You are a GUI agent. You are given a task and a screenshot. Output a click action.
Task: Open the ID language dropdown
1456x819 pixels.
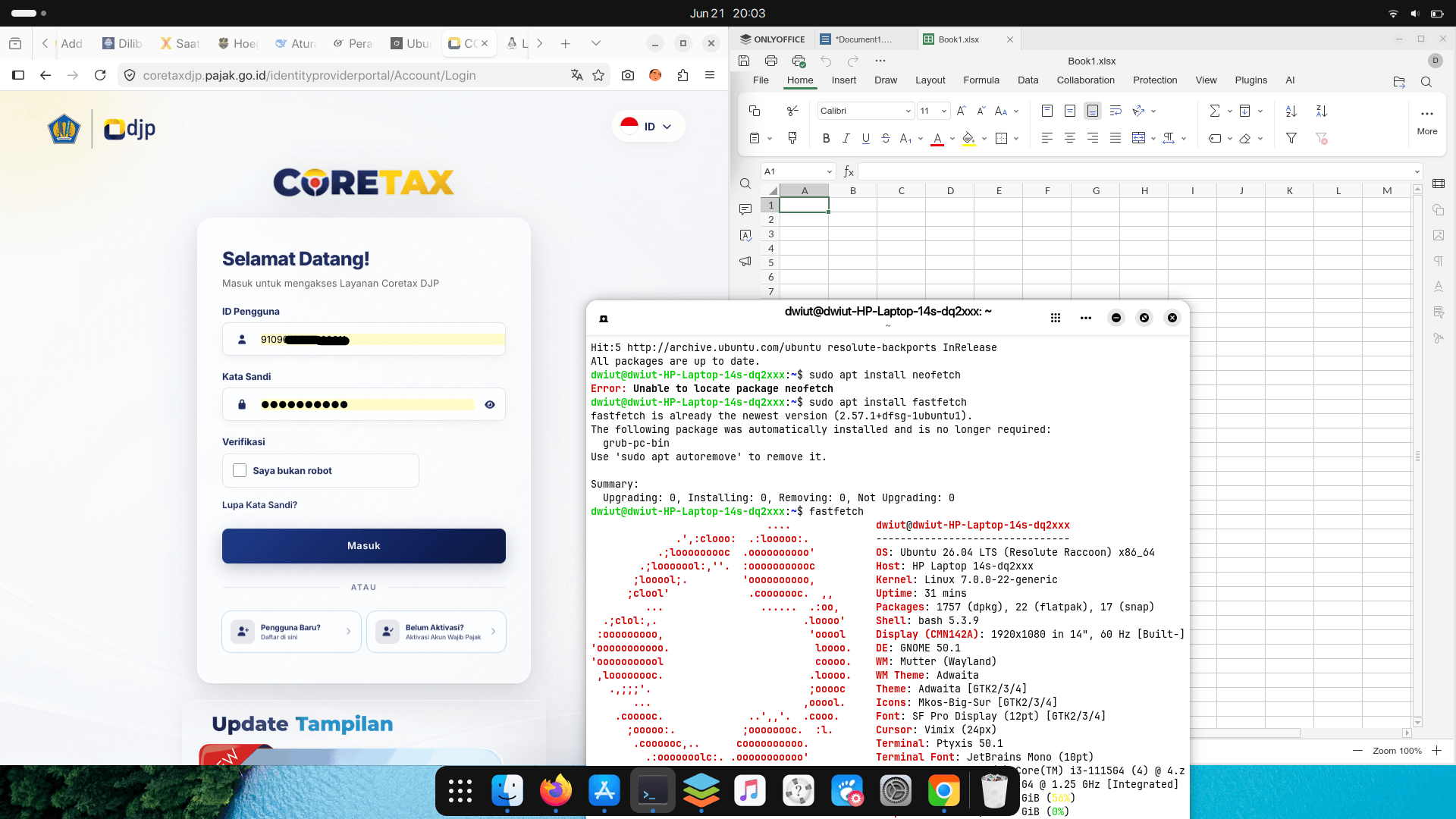[x=648, y=126]
